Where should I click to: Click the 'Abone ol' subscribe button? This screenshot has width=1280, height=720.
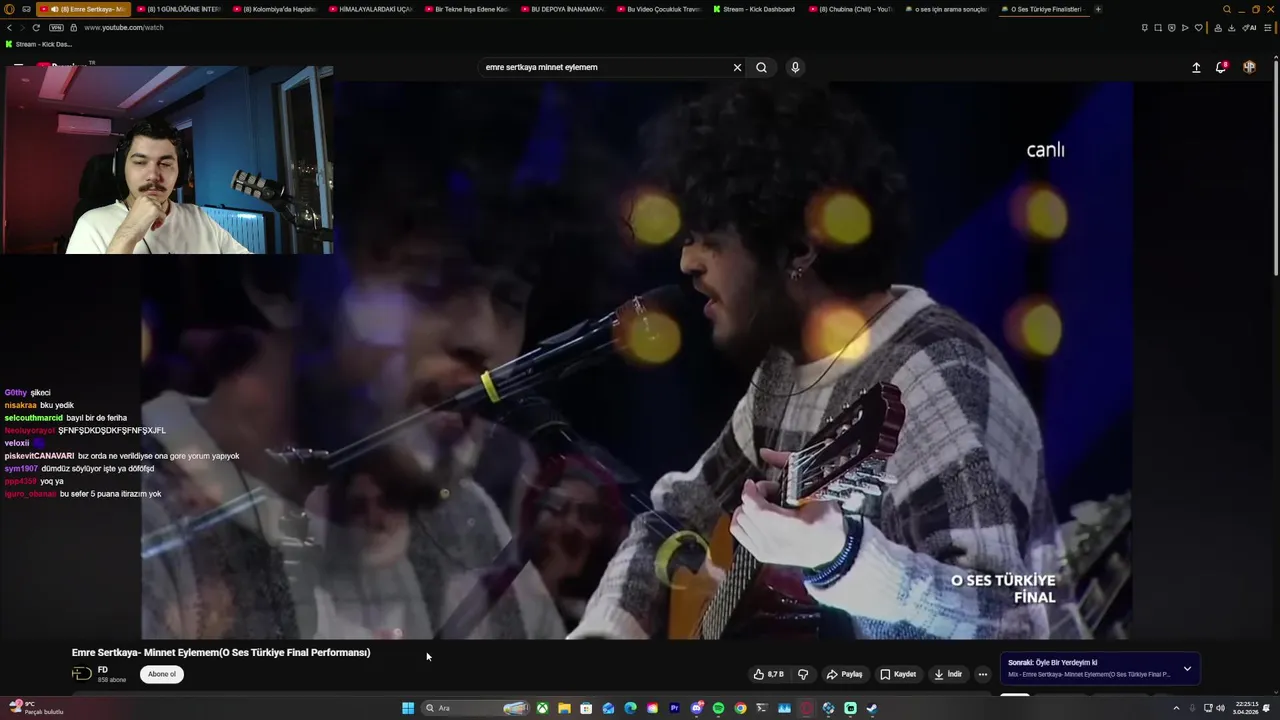point(162,674)
